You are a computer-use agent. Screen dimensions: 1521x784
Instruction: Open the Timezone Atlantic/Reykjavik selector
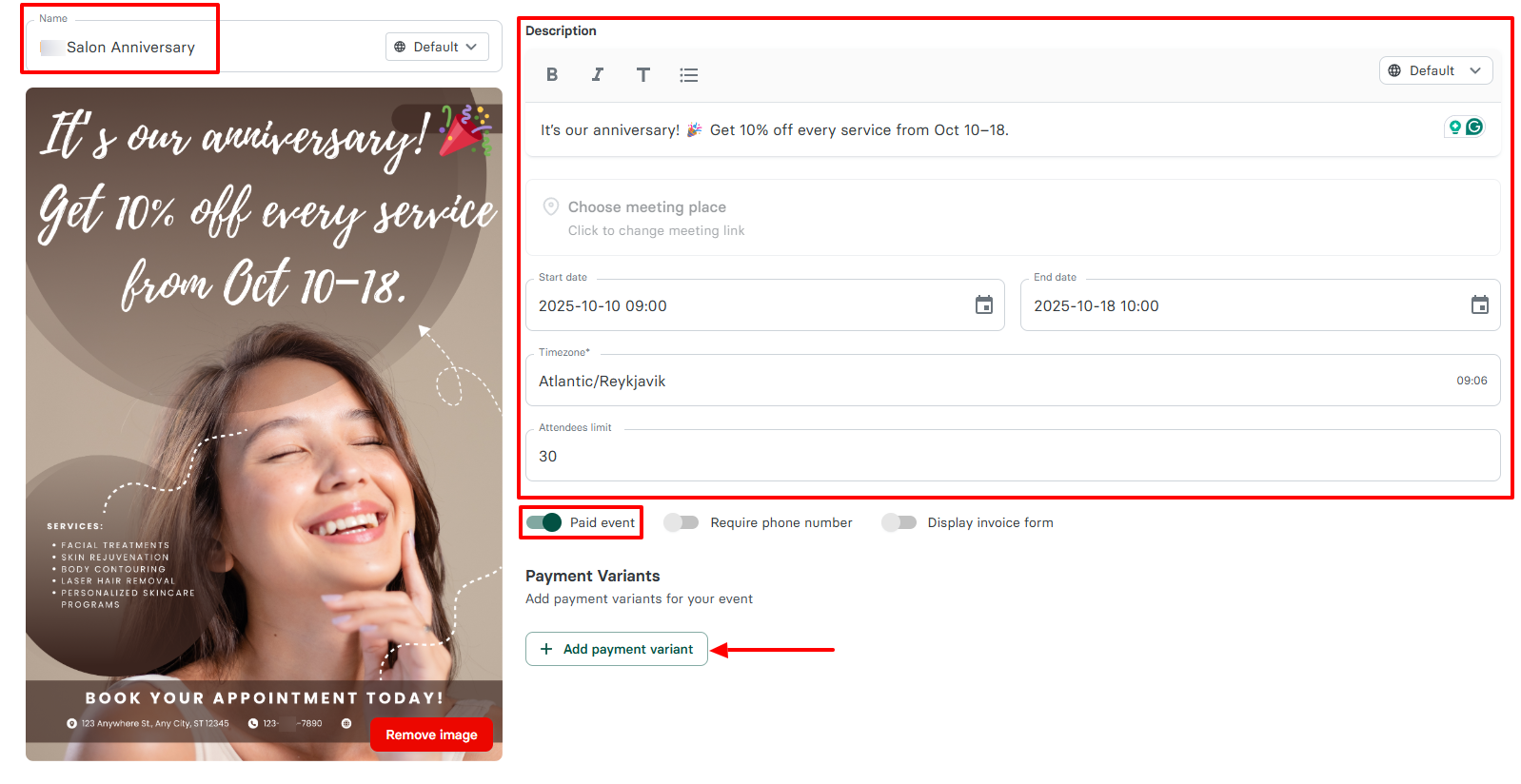pos(1013,381)
